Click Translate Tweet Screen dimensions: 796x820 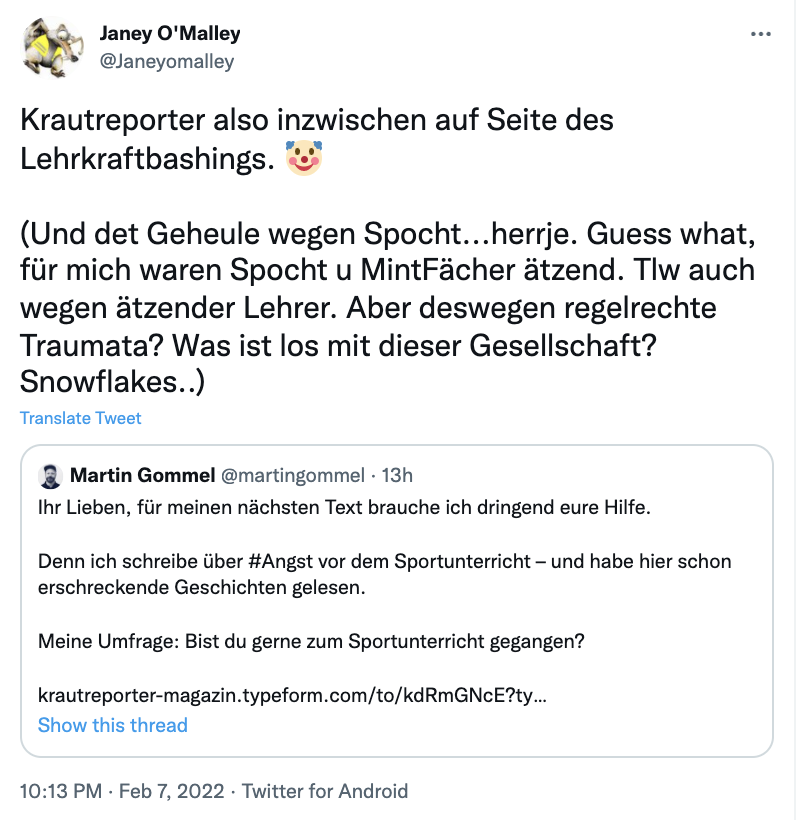pyautogui.click(x=81, y=418)
